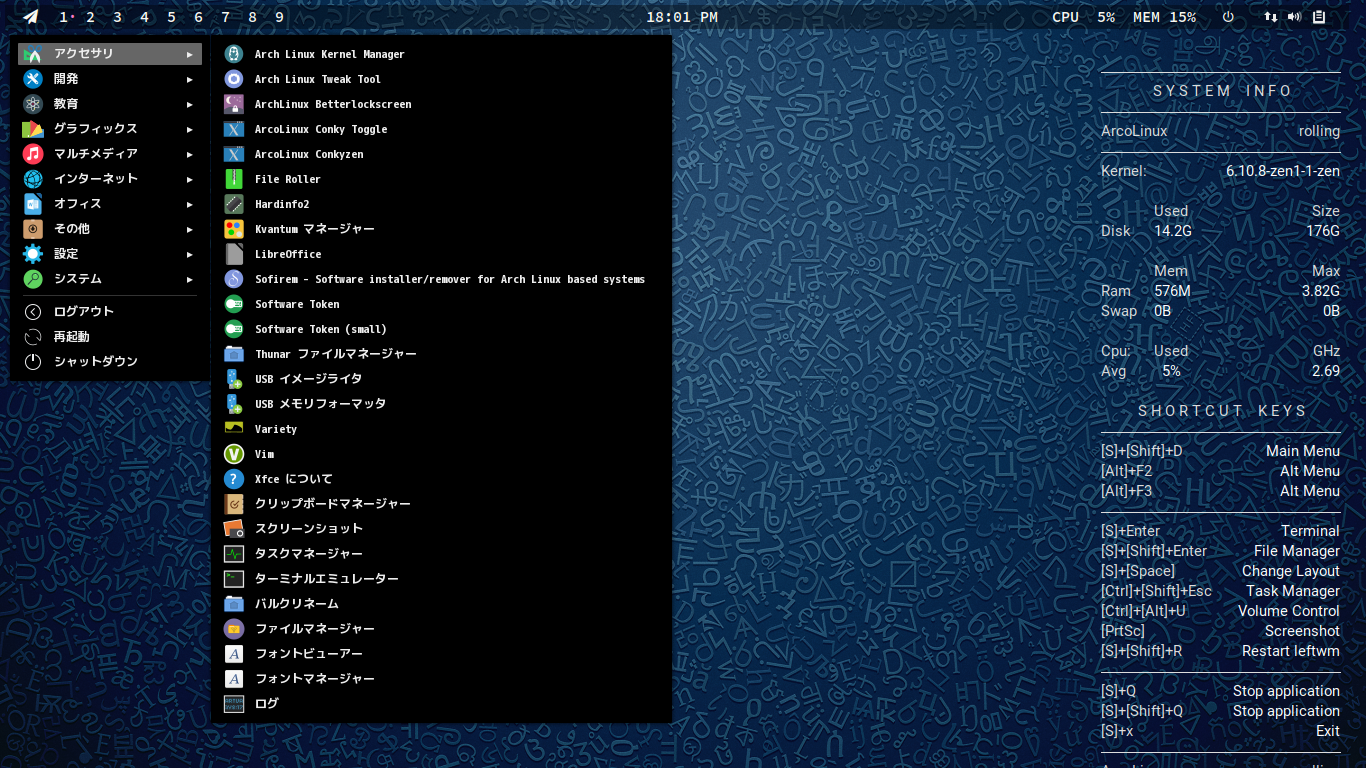Click the USB イメージライタ icon

[234, 379]
